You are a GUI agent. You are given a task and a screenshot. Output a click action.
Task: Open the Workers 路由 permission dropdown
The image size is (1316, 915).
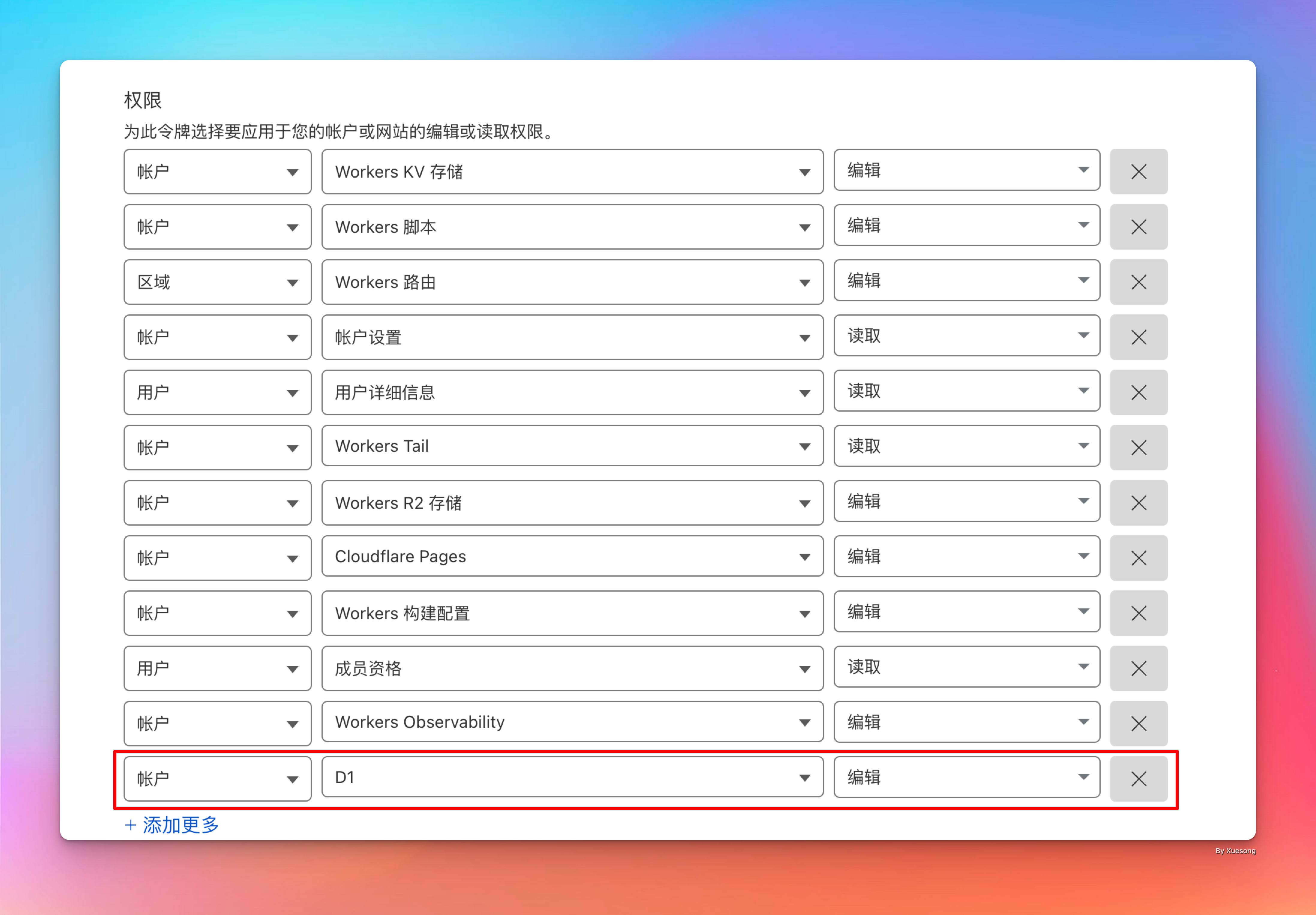pyautogui.click(x=573, y=282)
